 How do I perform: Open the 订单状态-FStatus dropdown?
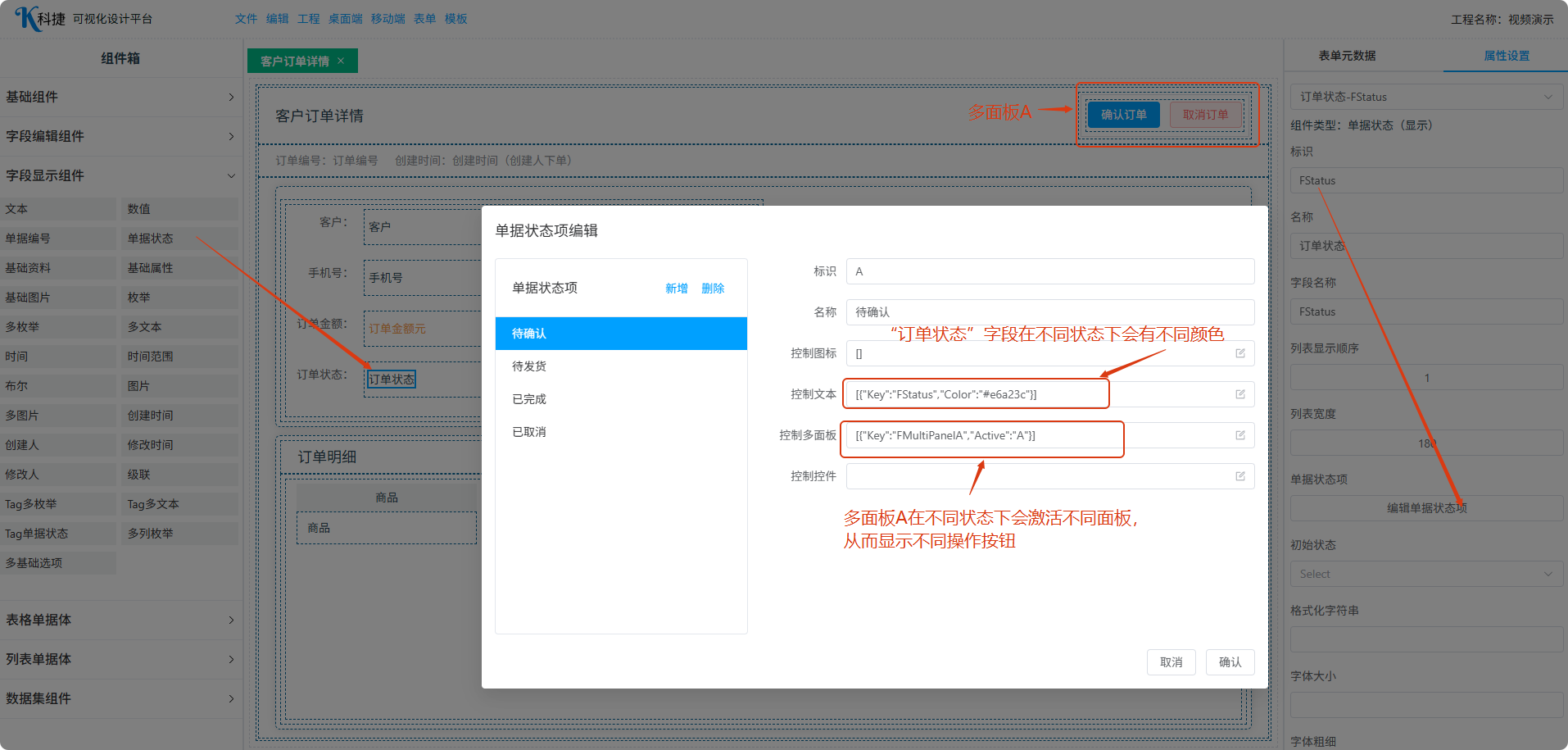tap(1425, 97)
